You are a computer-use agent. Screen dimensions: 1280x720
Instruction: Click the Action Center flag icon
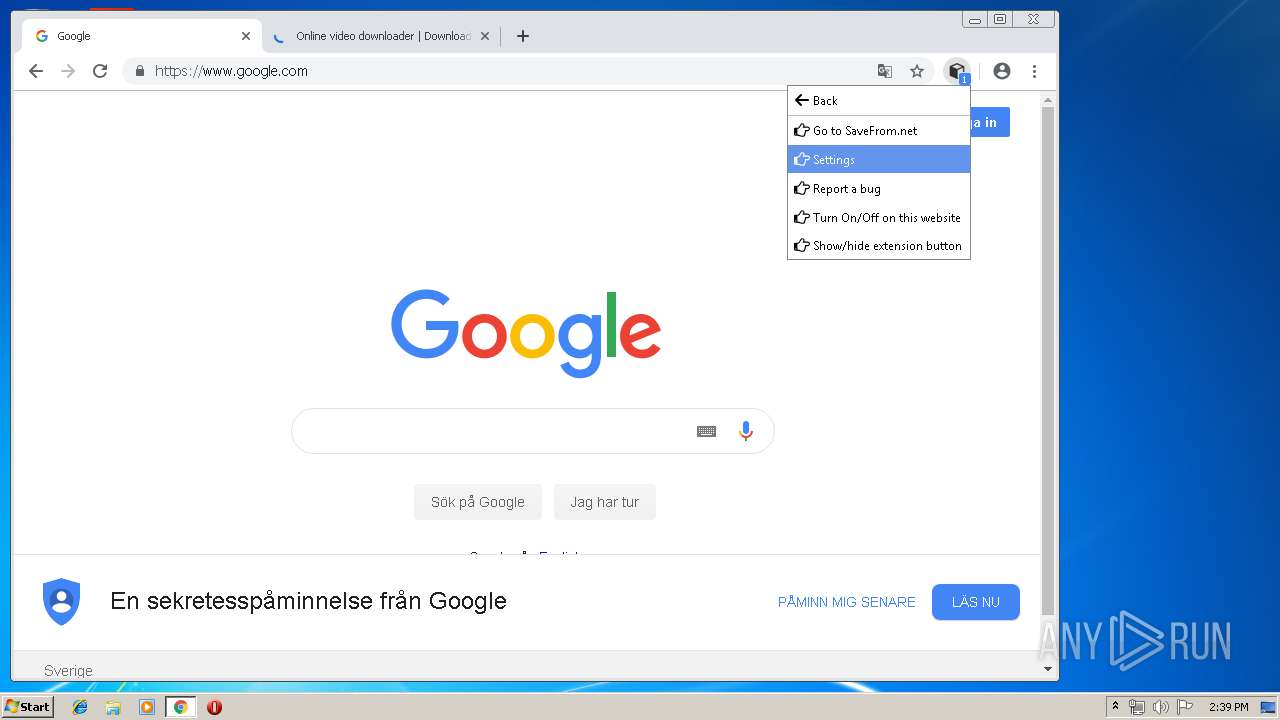point(1185,707)
